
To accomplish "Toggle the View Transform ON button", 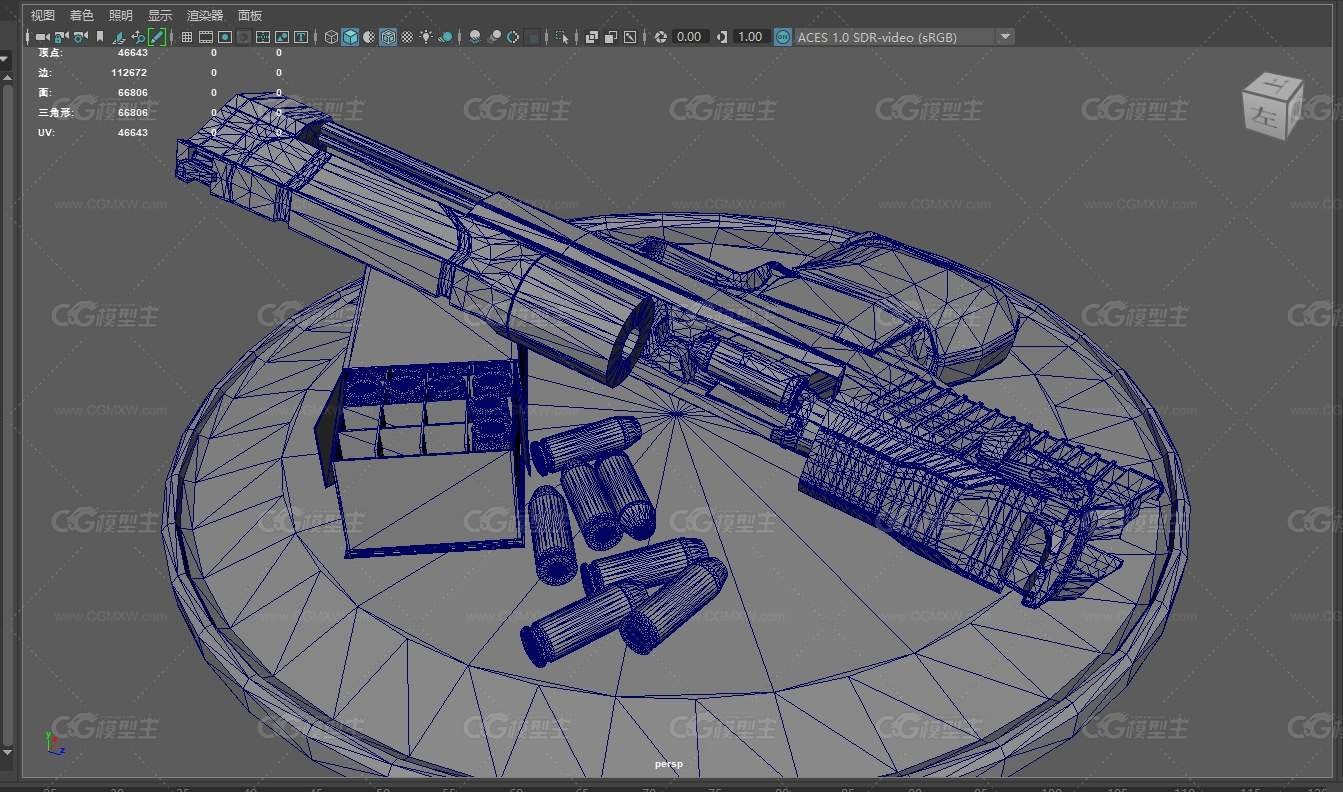I will pyautogui.click(x=783, y=37).
